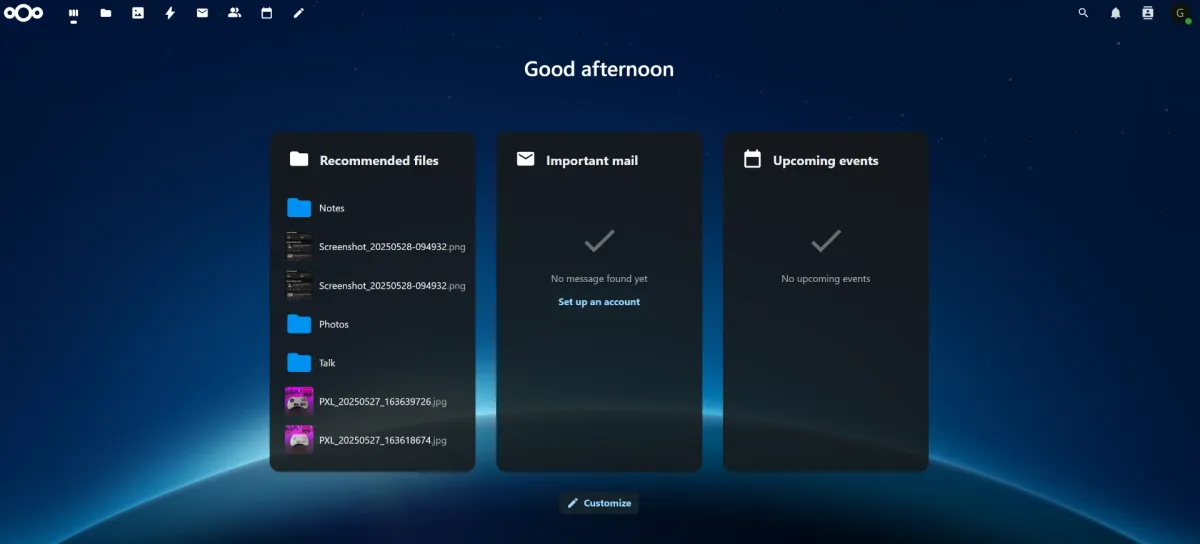
Task: Click the Important mail envelope icon
Action: click(526, 159)
